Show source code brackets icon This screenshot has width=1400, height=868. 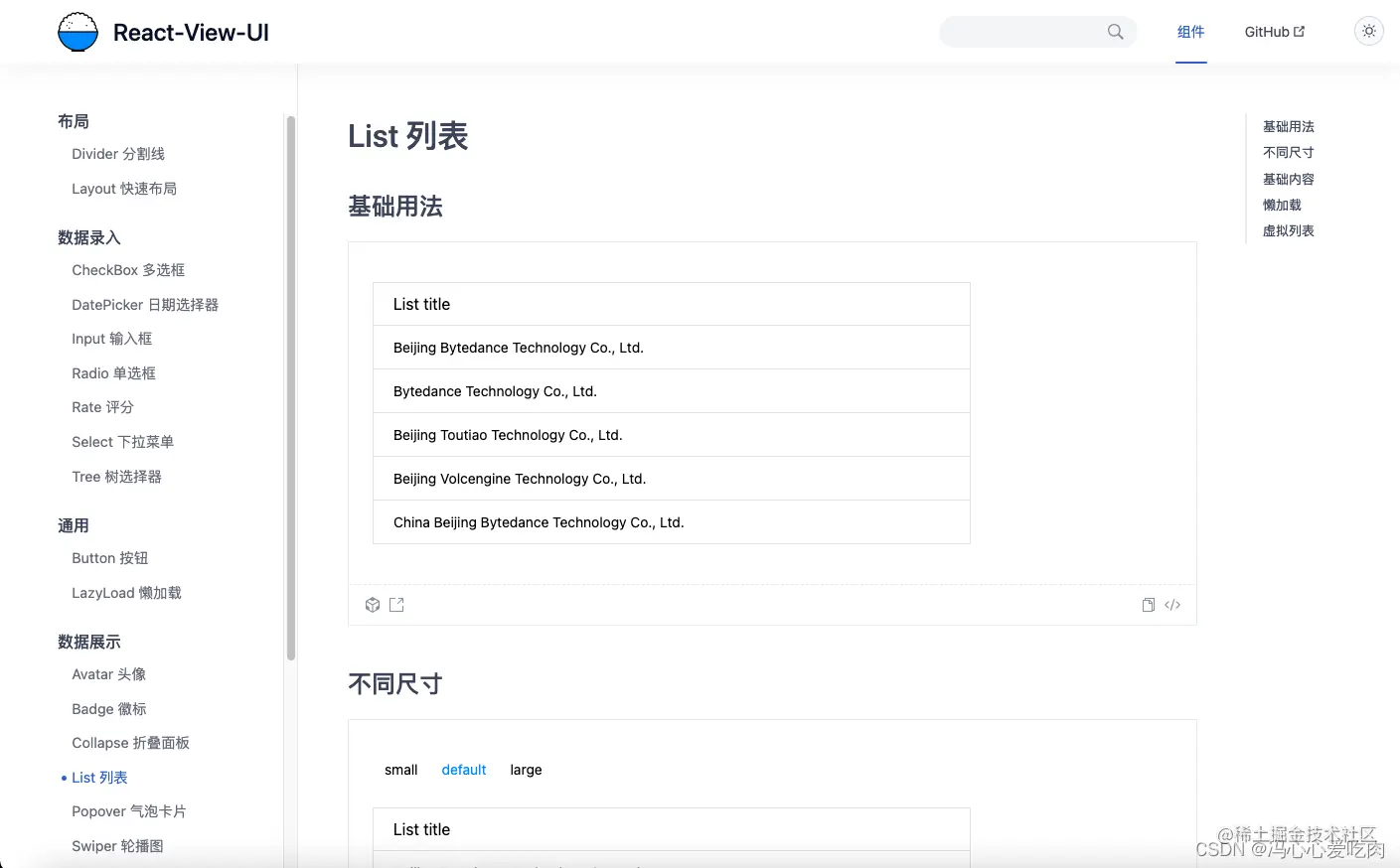coord(1172,605)
